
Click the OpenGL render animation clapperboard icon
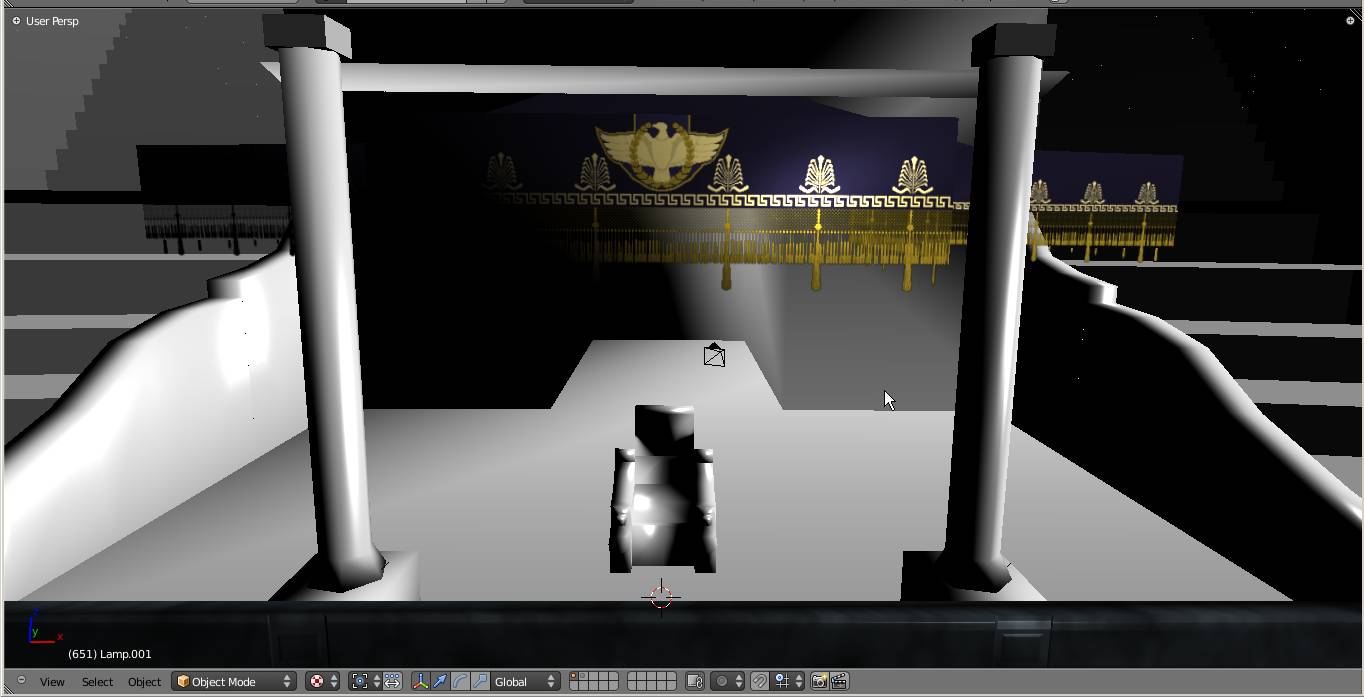tap(840, 681)
